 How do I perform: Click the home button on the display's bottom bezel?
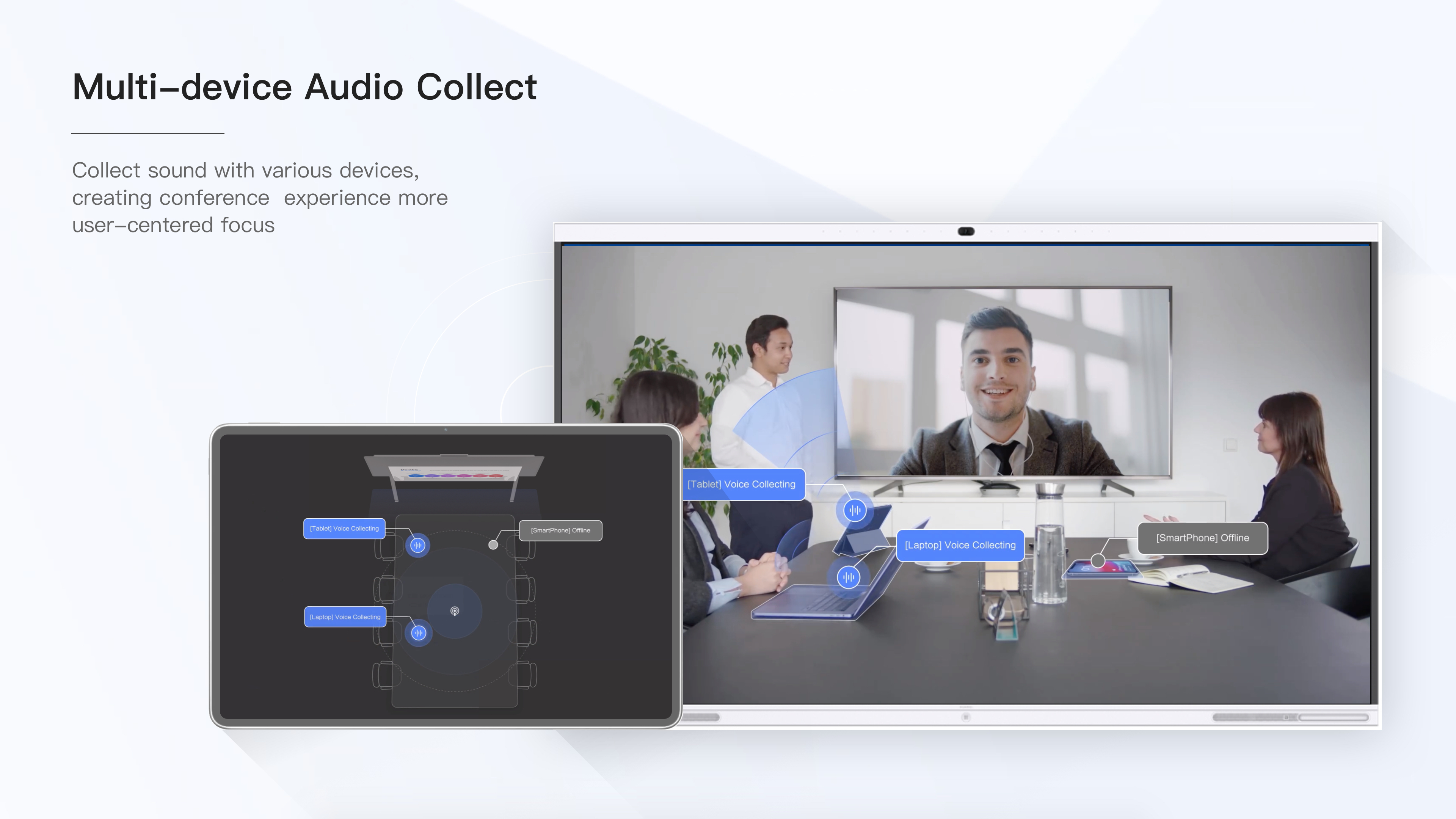pyautogui.click(x=966, y=718)
